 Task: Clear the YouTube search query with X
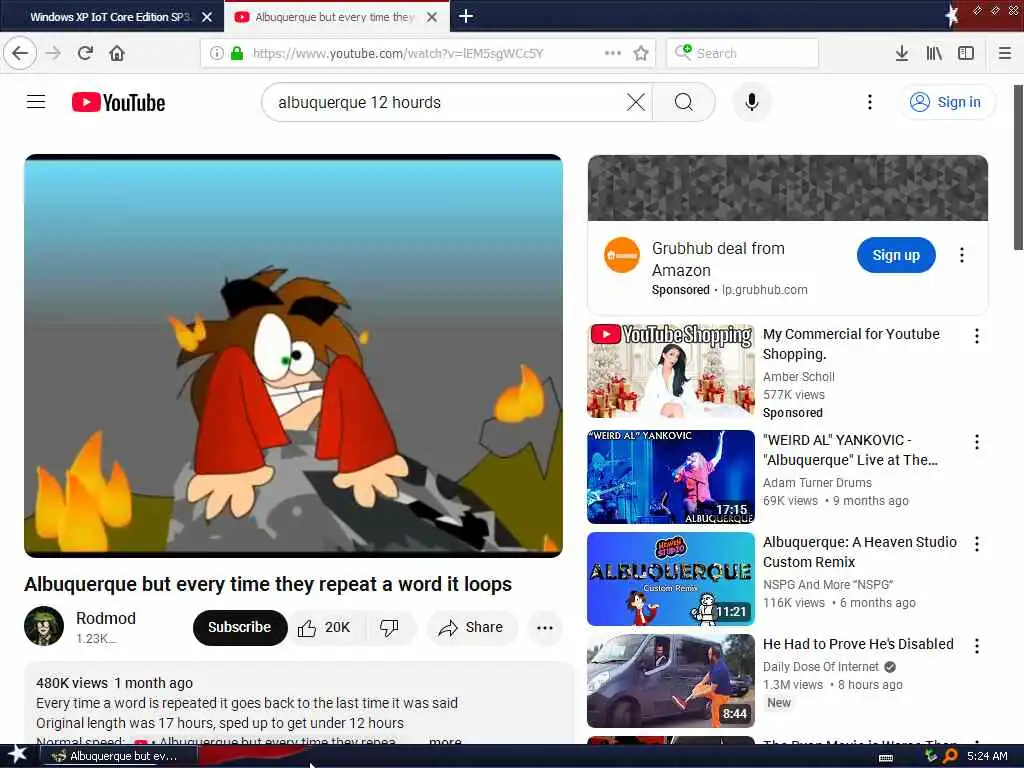coord(635,102)
